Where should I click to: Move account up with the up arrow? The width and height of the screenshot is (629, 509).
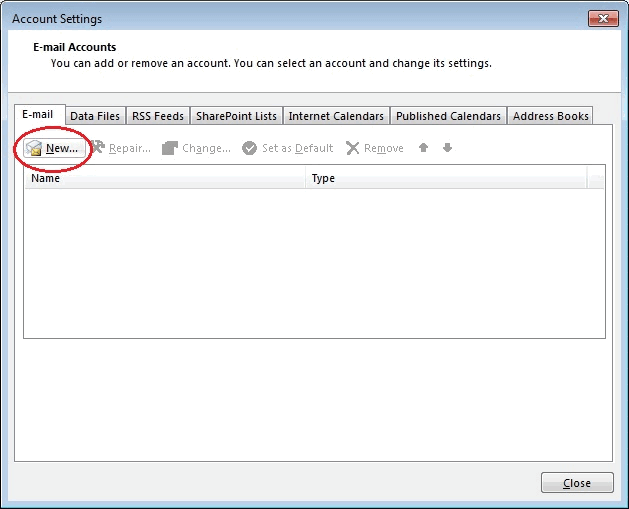423,148
